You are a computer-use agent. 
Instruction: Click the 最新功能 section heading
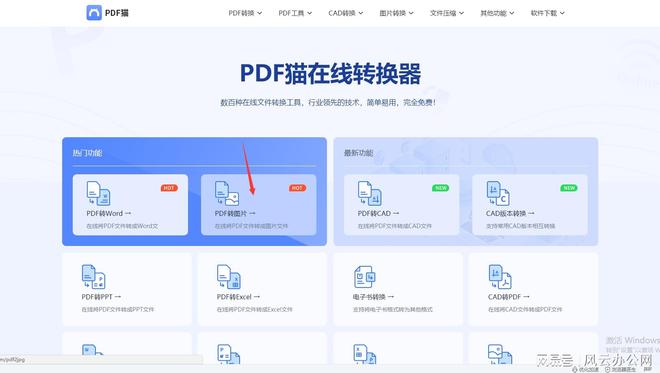(x=359, y=153)
